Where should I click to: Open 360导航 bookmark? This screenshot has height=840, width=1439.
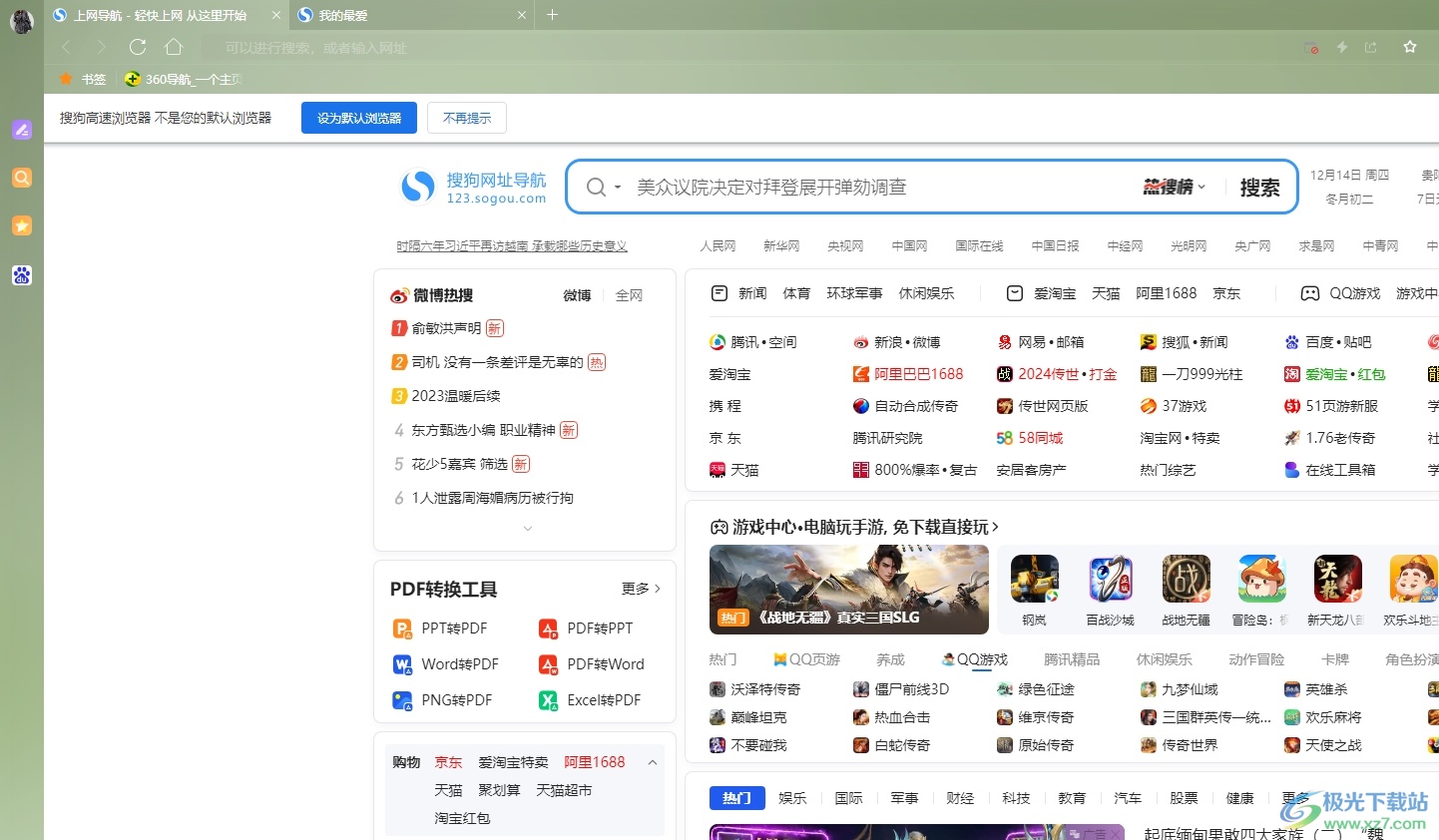click(x=184, y=79)
